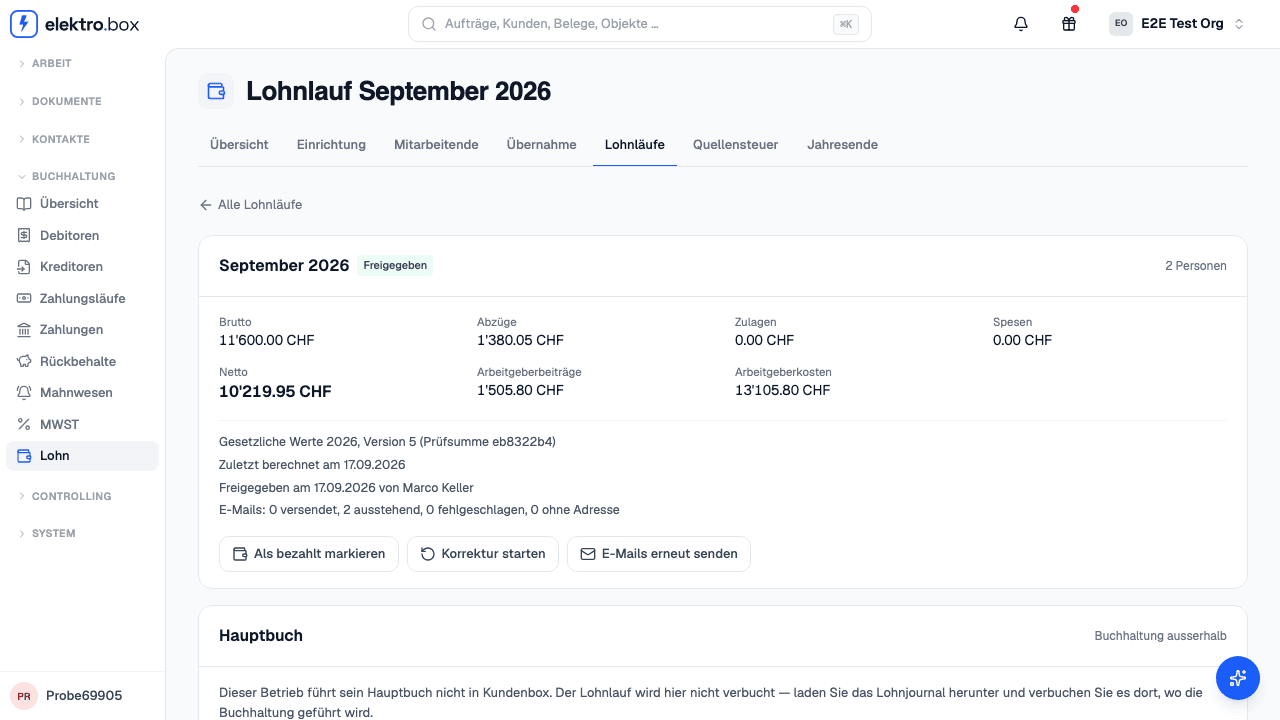Screen dimensions: 1280x720
Task: Click Als bezahlt markieren button
Action: [x=309, y=554]
